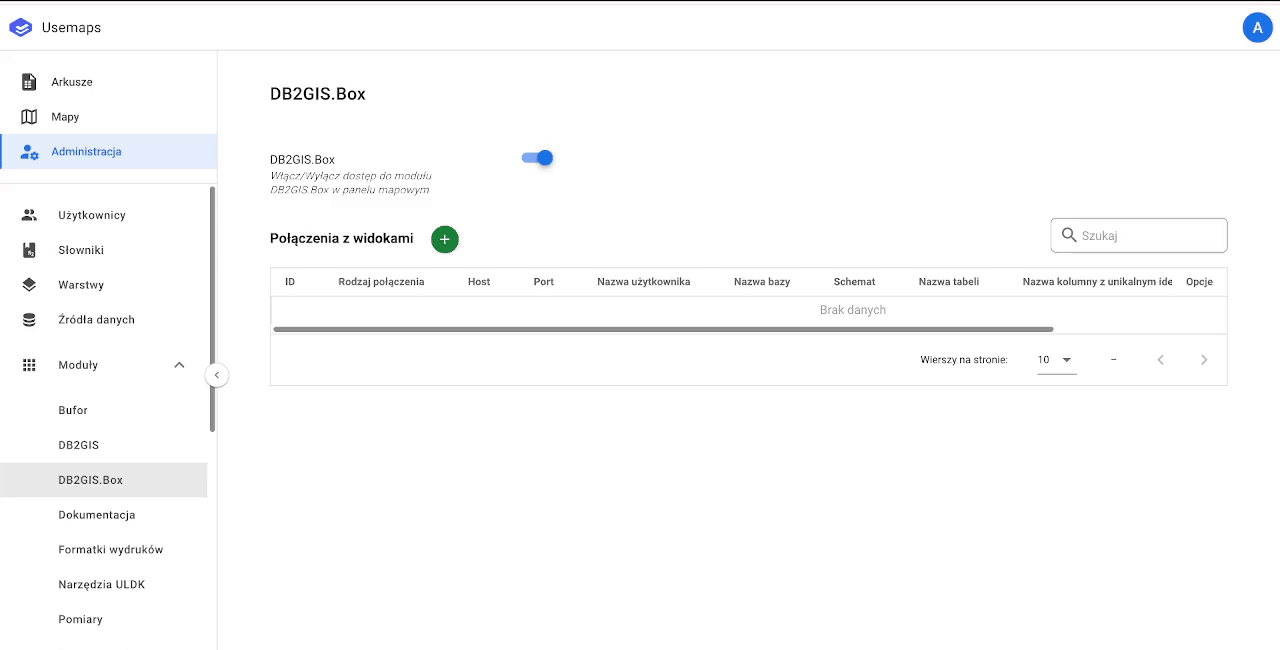Image resolution: width=1280 pixels, height=650 pixels.
Task: Collapse the Moduły section chevron
Action: coord(179,365)
